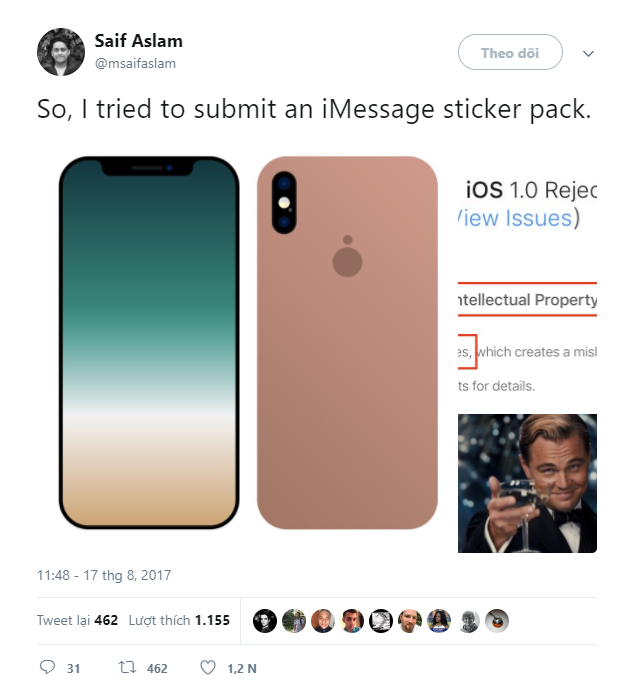Retweet this tweet using the retweet icon
633x696 pixels.
[x=127, y=667]
